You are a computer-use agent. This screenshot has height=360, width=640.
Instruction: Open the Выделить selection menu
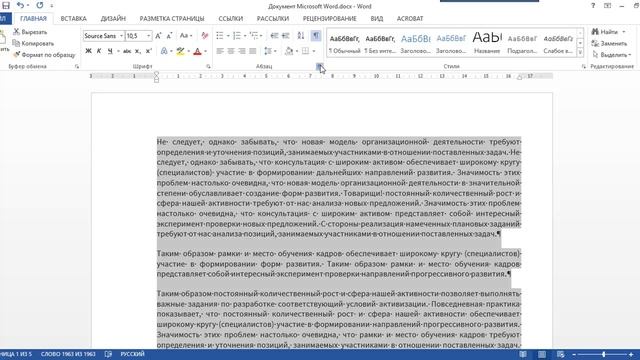pyautogui.click(x=612, y=55)
